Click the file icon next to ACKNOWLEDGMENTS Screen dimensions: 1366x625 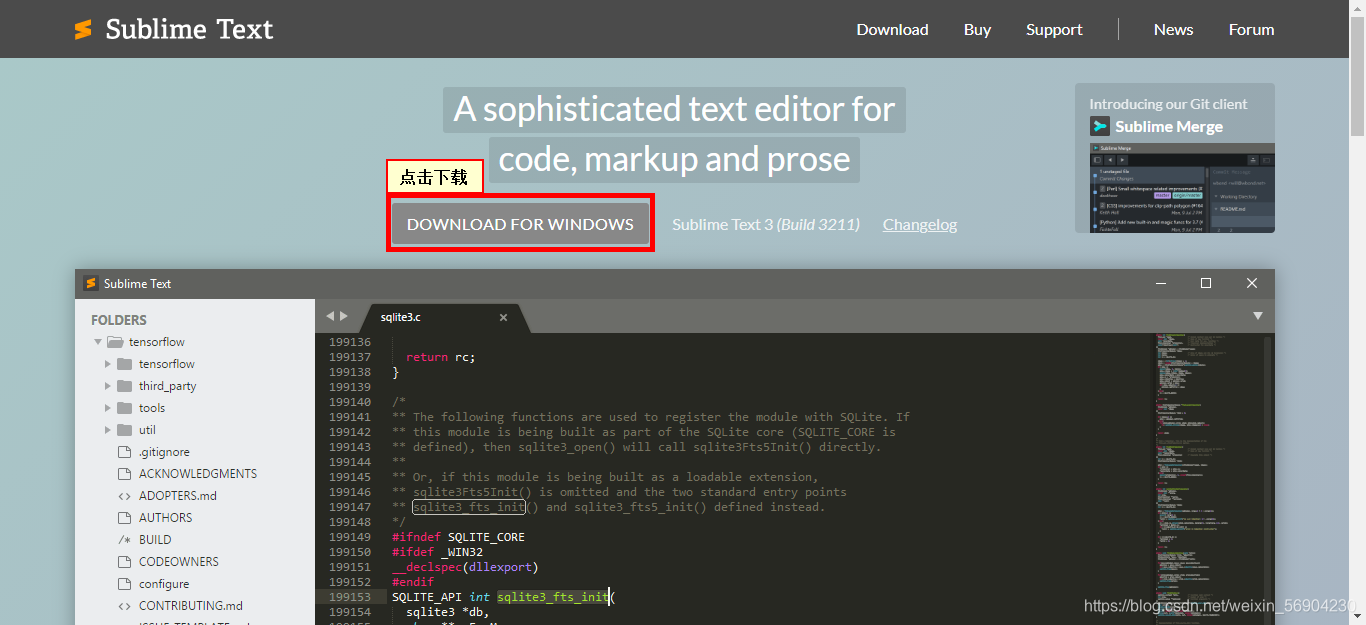click(125, 474)
